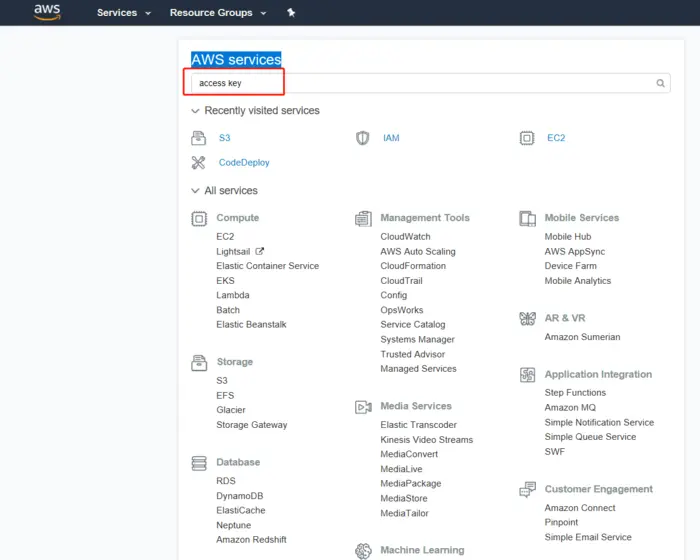The image size is (700, 560).
Task: Open Simple Queue Service link
Action: tap(590, 437)
